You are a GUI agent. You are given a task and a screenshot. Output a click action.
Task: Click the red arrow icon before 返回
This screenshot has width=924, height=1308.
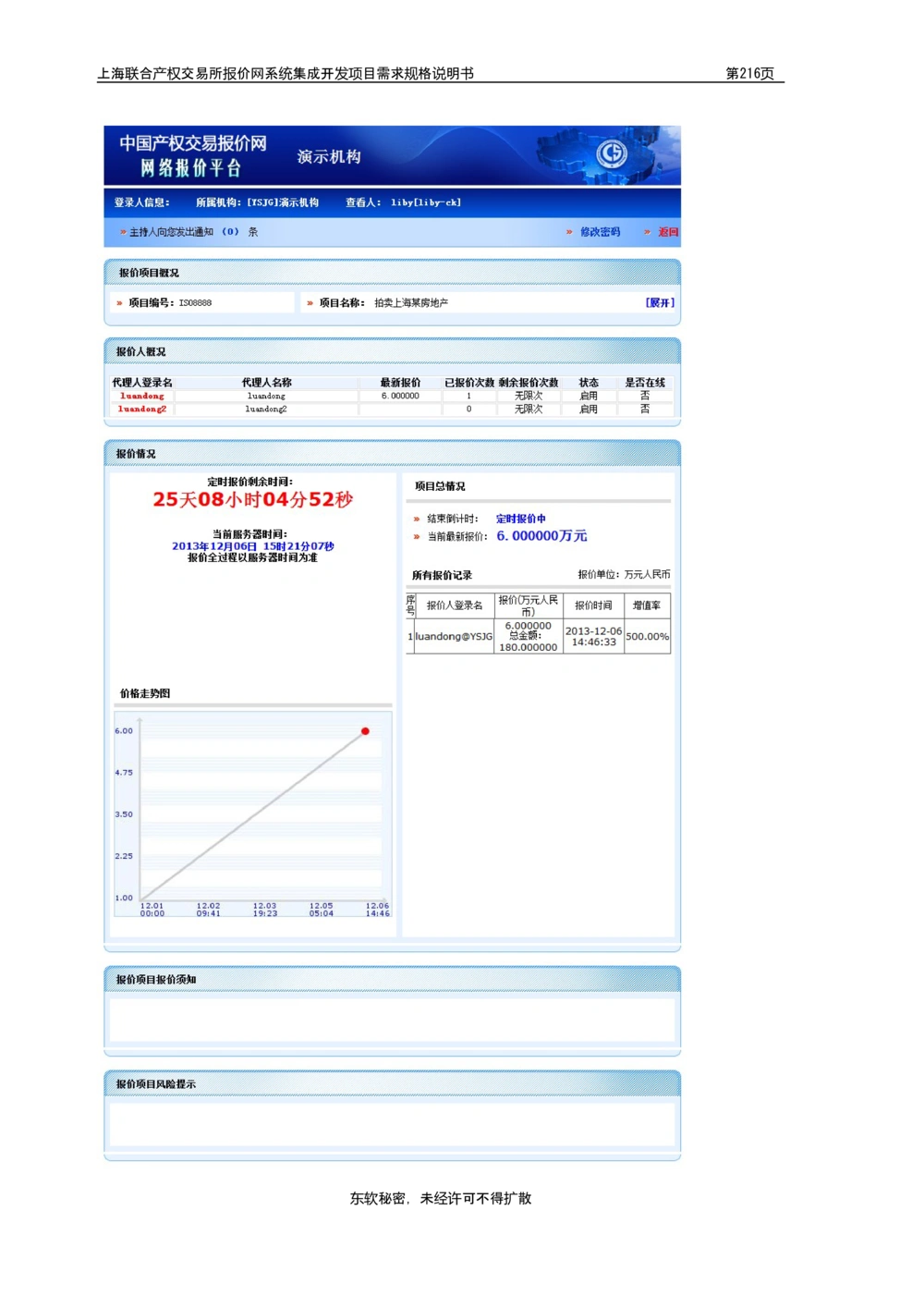click(x=647, y=232)
